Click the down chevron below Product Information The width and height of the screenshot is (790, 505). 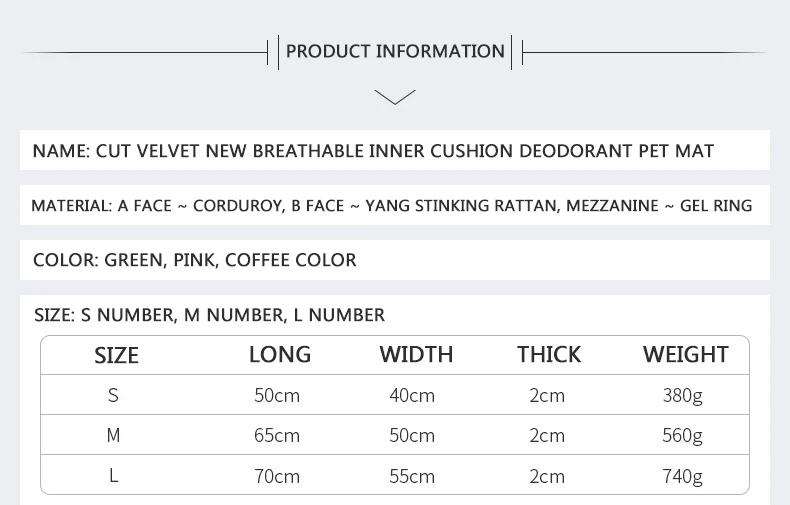coord(395,97)
